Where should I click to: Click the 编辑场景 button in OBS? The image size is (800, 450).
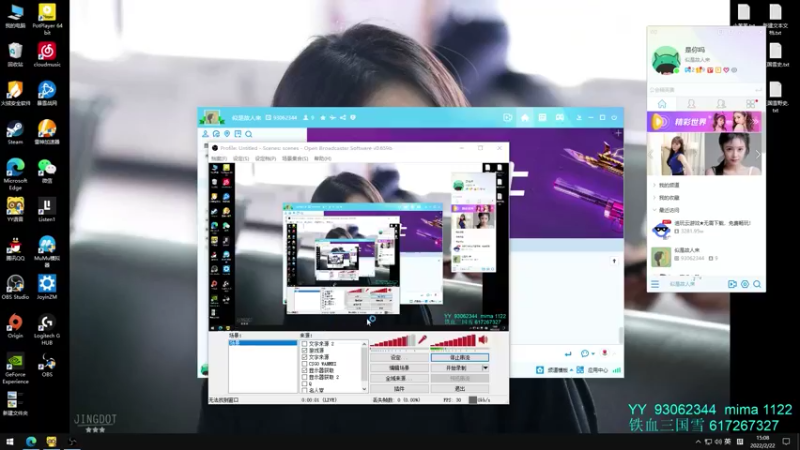pyautogui.click(x=399, y=368)
